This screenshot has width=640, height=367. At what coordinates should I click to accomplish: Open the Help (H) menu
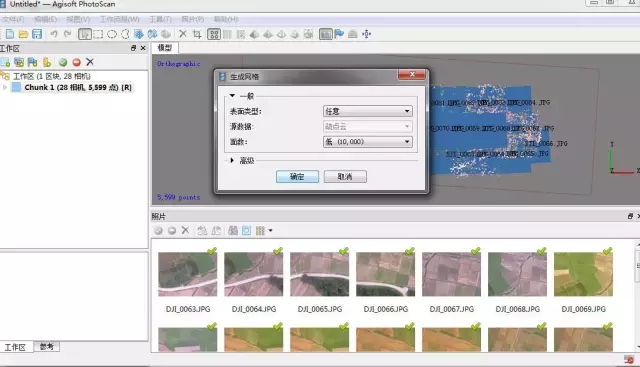pos(226,19)
